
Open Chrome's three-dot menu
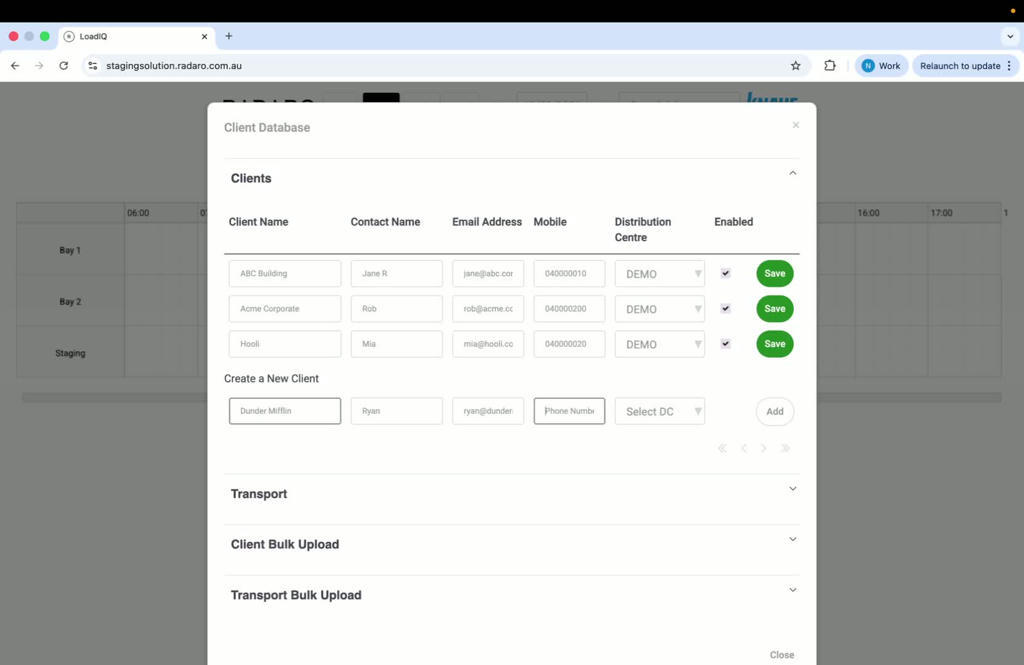(x=1009, y=65)
